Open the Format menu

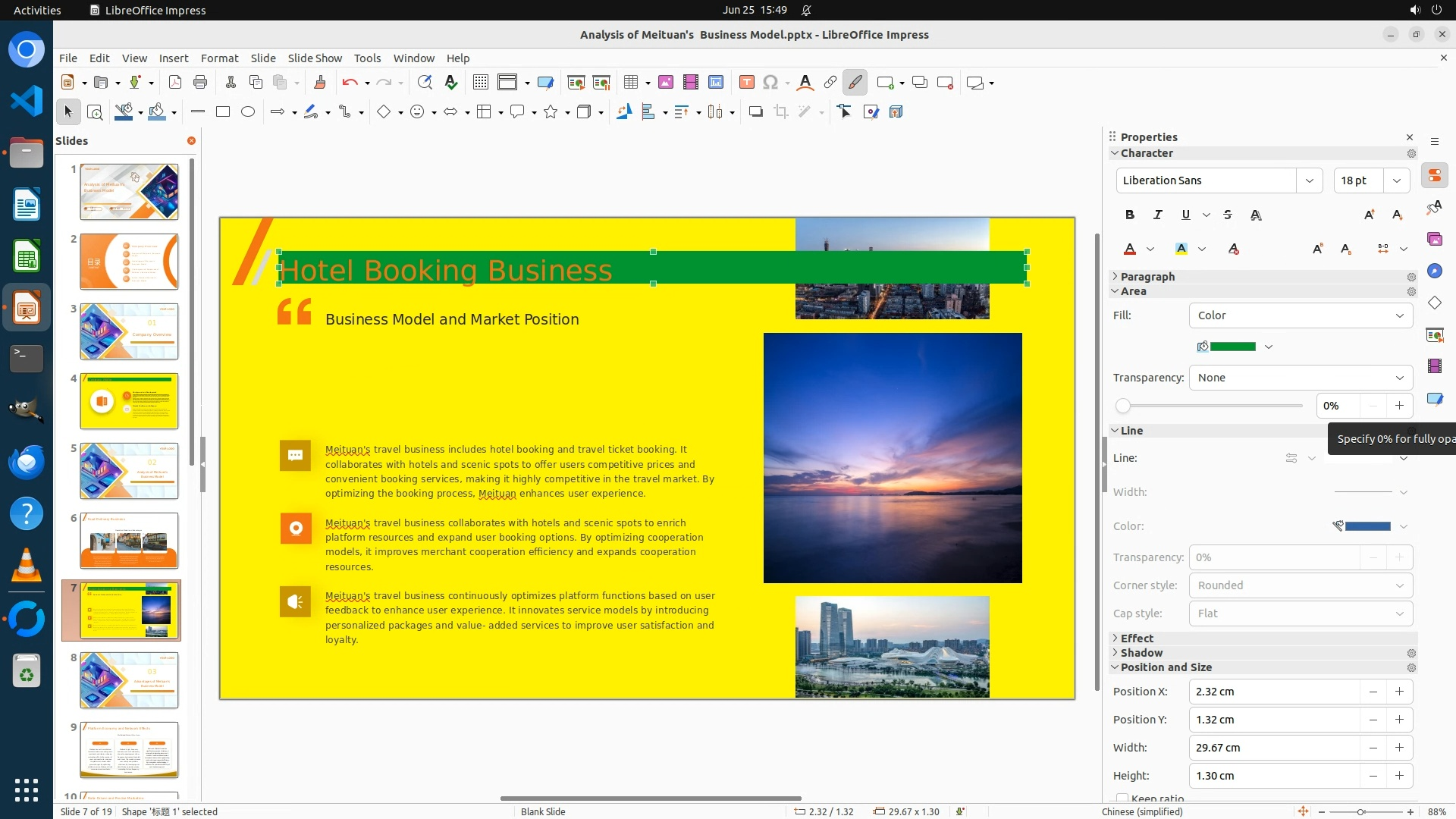[219, 58]
